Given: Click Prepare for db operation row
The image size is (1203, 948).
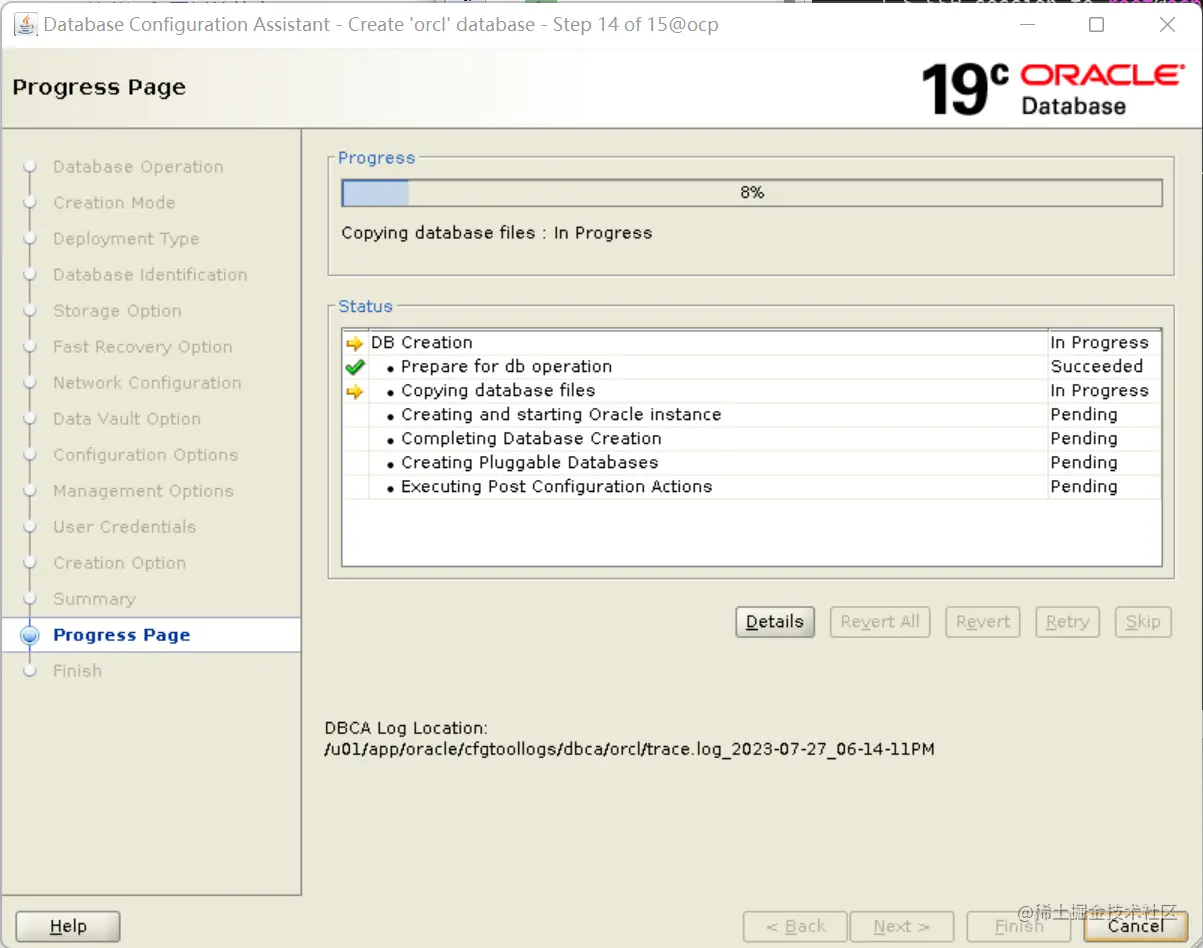Looking at the screenshot, I should [x=752, y=367].
